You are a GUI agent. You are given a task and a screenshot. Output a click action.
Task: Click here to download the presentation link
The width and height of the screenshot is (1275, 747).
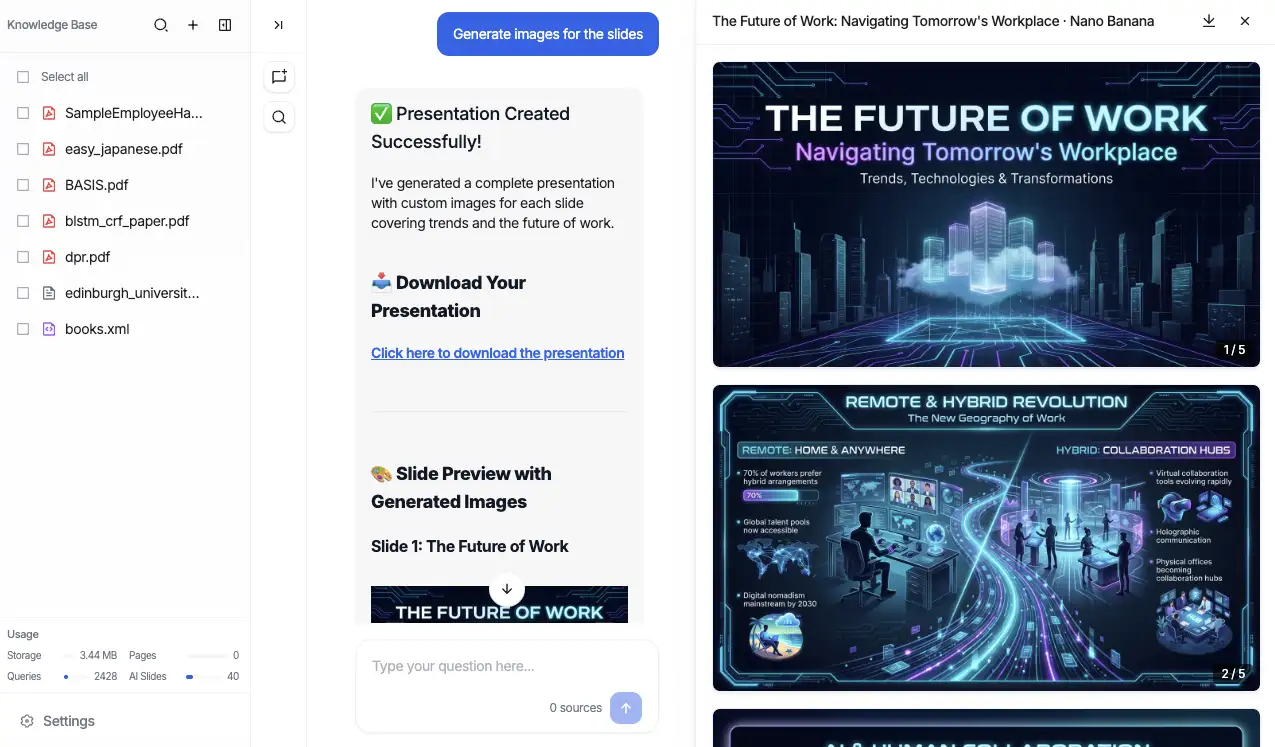tap(497, 353)
